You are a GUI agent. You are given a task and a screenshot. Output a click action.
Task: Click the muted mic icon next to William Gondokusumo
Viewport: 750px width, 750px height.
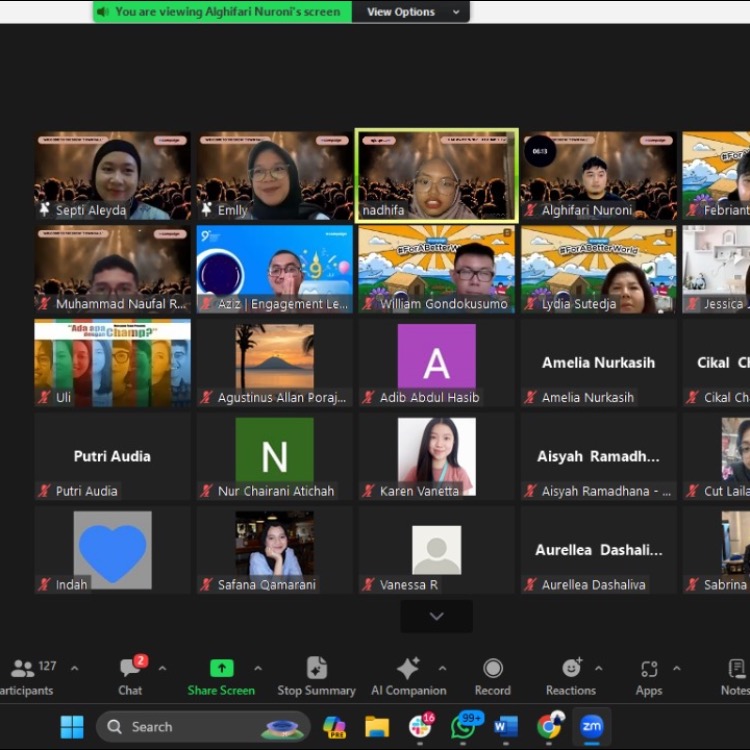(x=368, y=303)
